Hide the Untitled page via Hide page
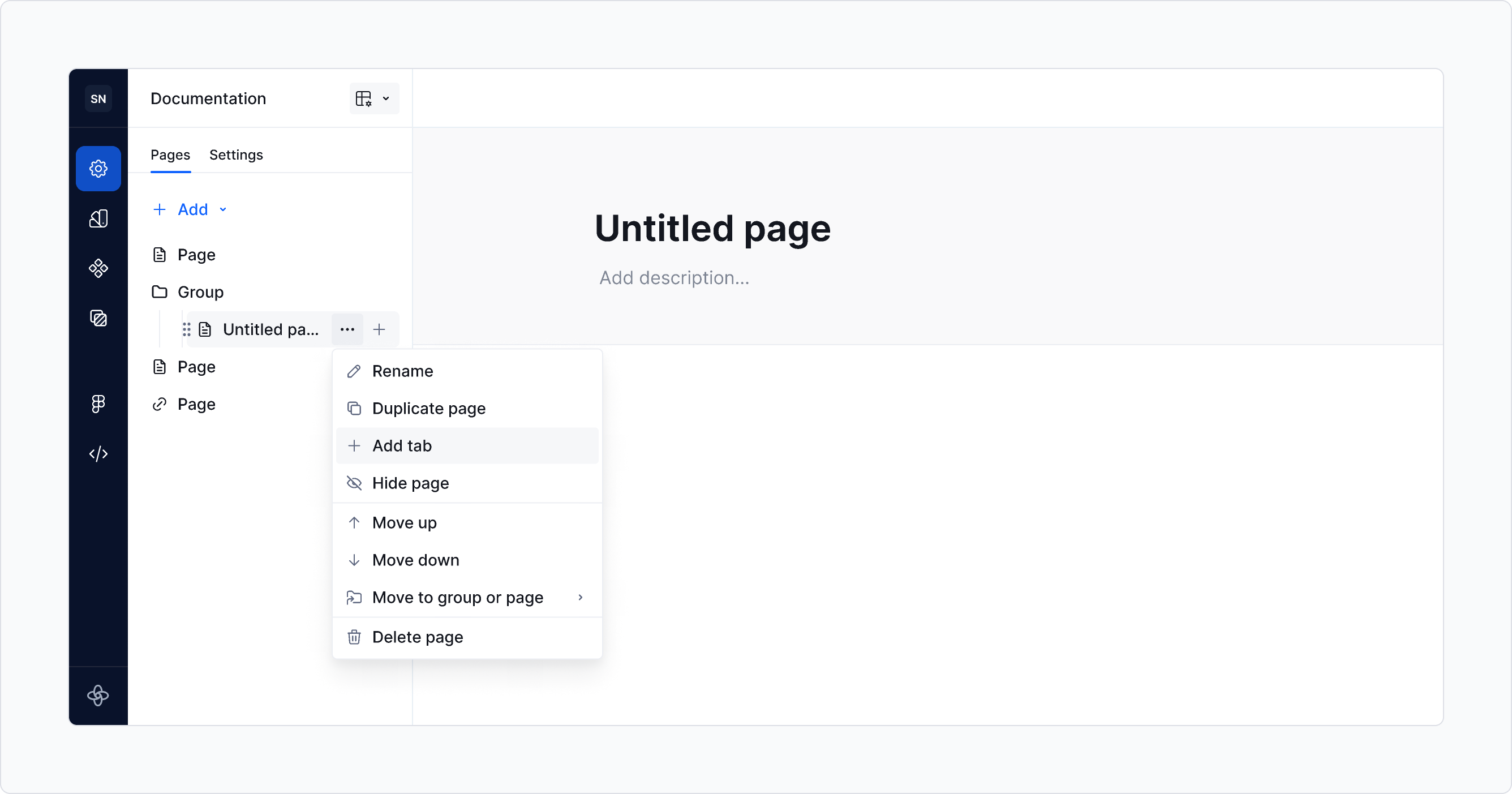Image resolution: width=1512 pixels, height=794 pixels. pyautogui.click(x=410, y=483)
